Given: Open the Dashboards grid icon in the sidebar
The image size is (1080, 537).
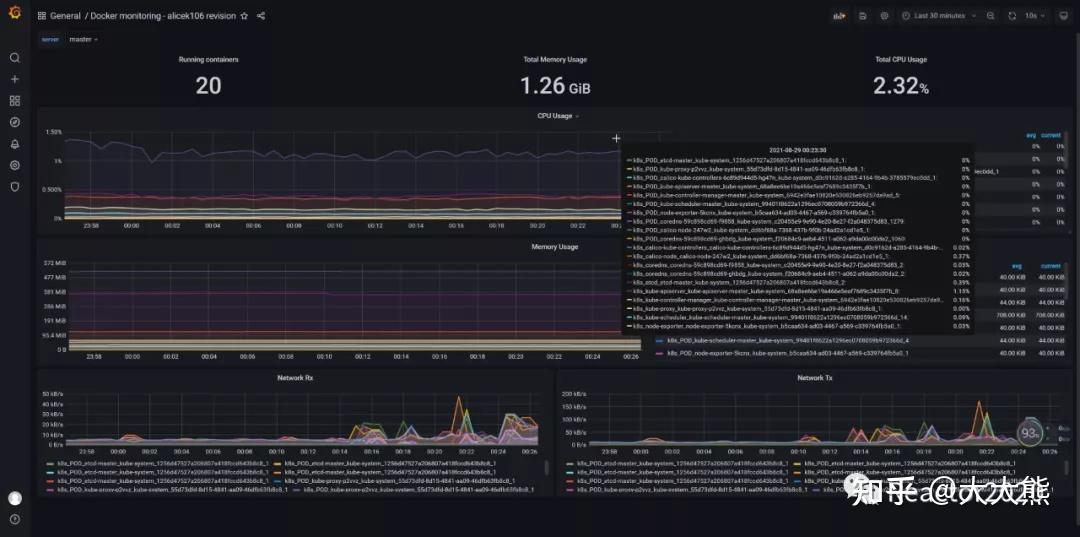Looking at the screenshot, I should [x=14, y=101].
